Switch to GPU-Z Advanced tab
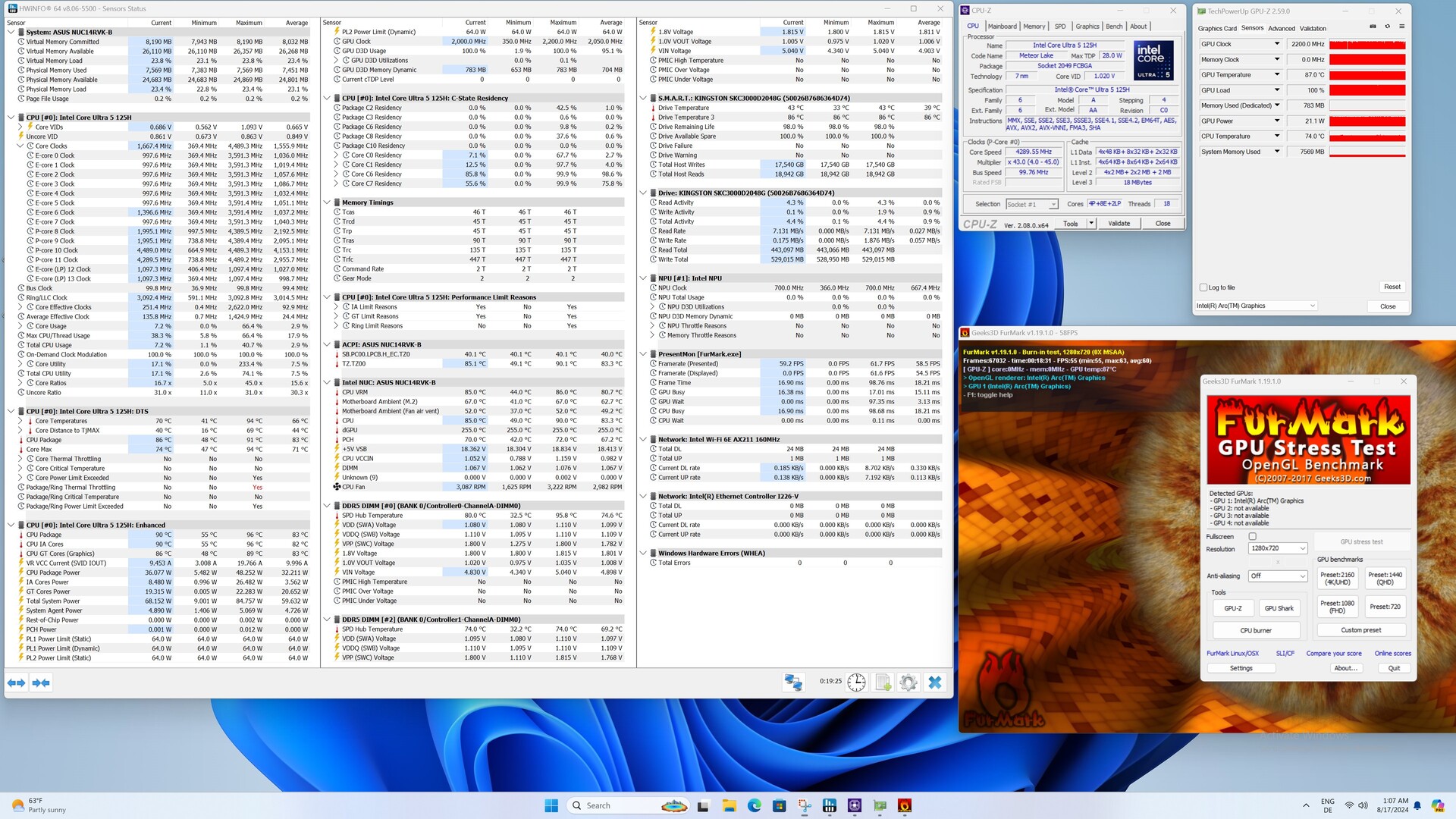The width and height of the screenshot is (1456, 819). (1282, 28)
